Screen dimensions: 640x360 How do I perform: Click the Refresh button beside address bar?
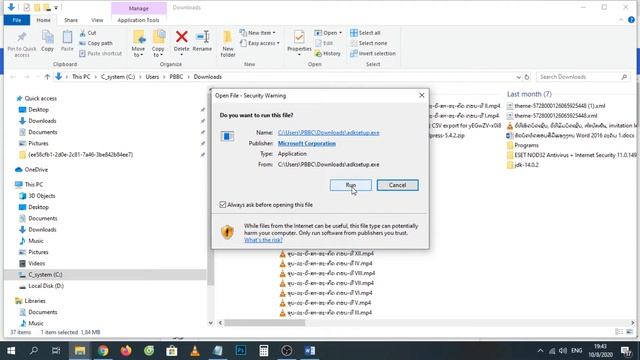527,77
